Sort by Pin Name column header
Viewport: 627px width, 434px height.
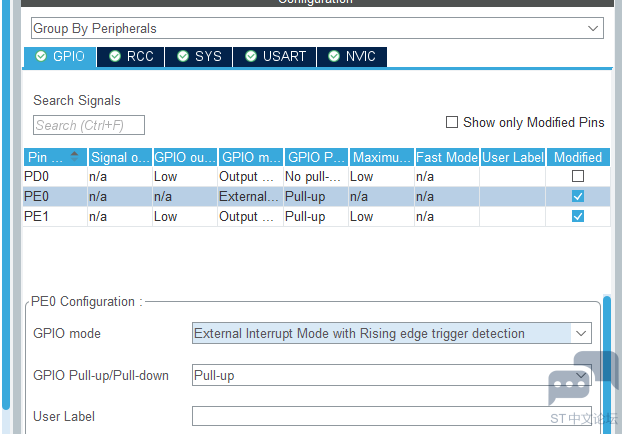tap(50, 157)
